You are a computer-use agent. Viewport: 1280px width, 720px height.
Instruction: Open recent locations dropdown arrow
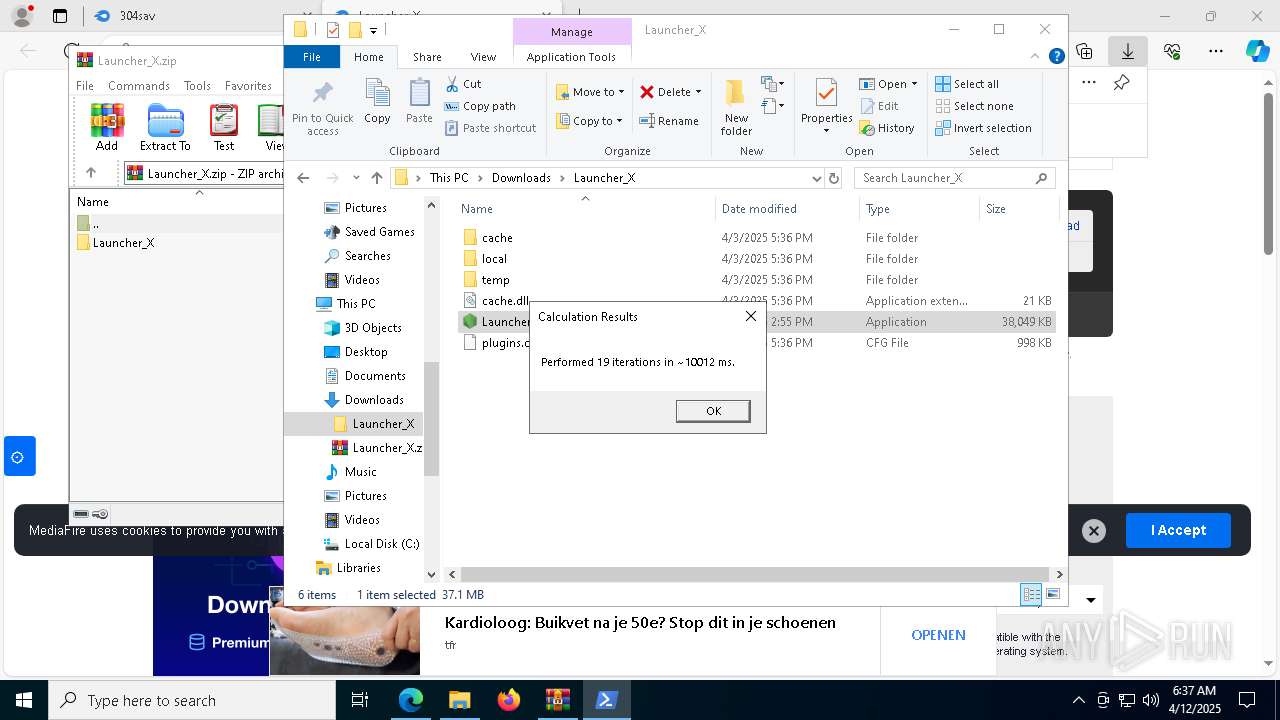coord(356,178)
